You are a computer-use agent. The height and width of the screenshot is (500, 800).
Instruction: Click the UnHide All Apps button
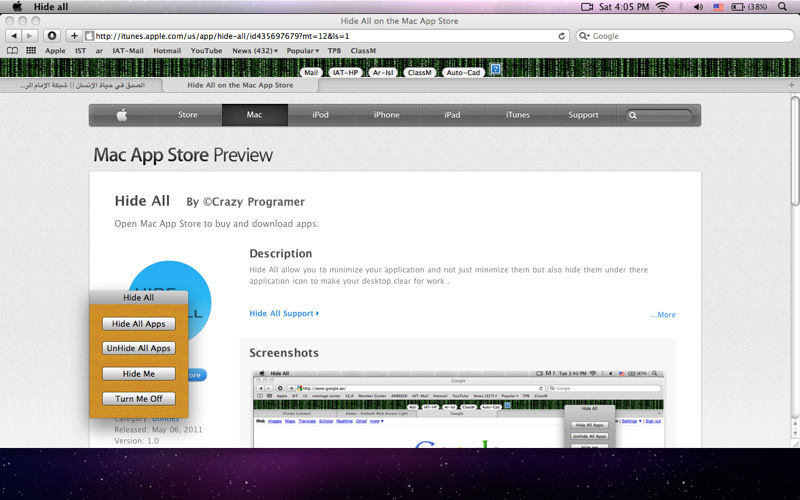coord(139,348)
